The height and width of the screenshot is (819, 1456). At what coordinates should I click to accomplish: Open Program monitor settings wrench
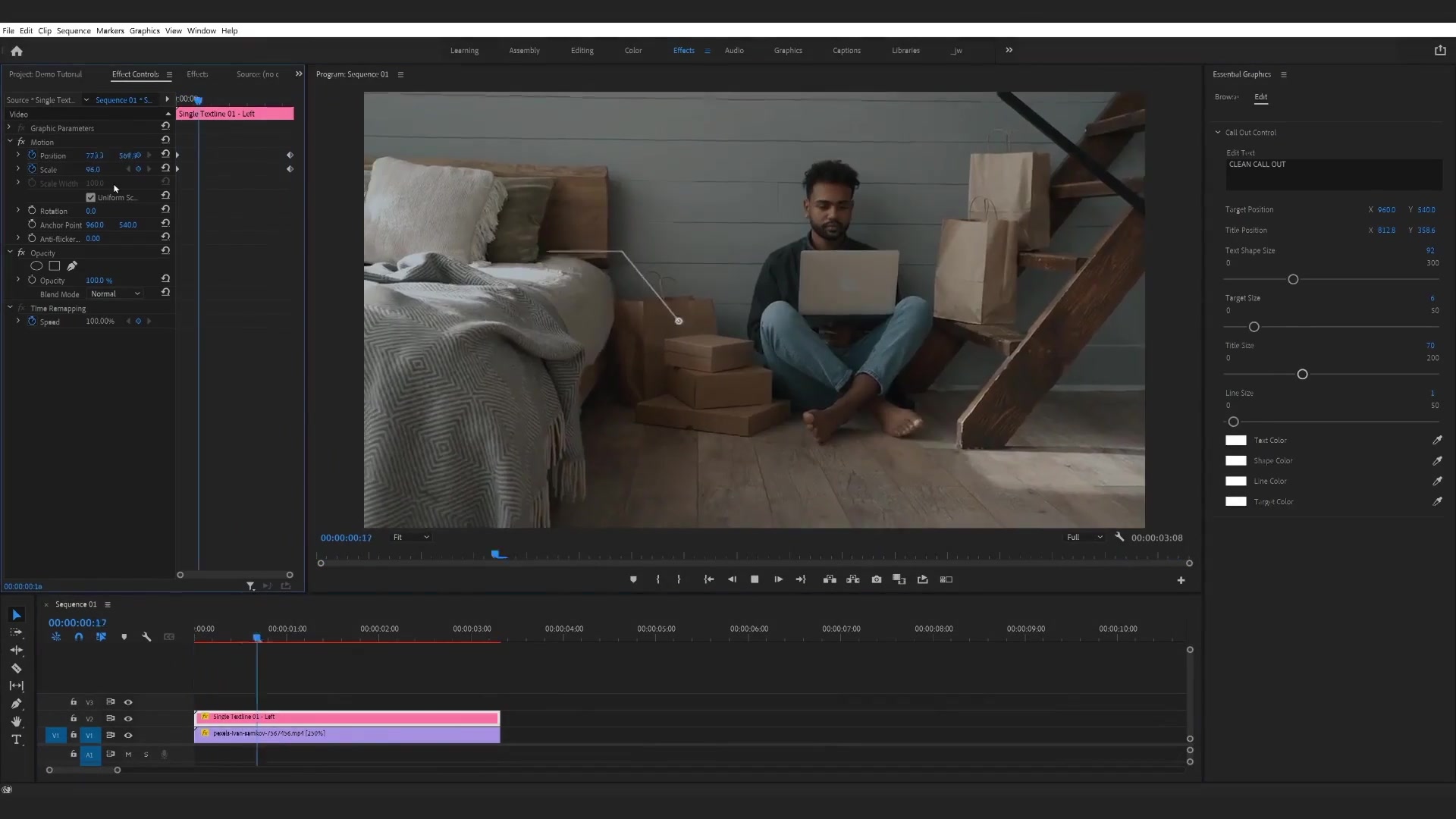(x=1119, y=537)
